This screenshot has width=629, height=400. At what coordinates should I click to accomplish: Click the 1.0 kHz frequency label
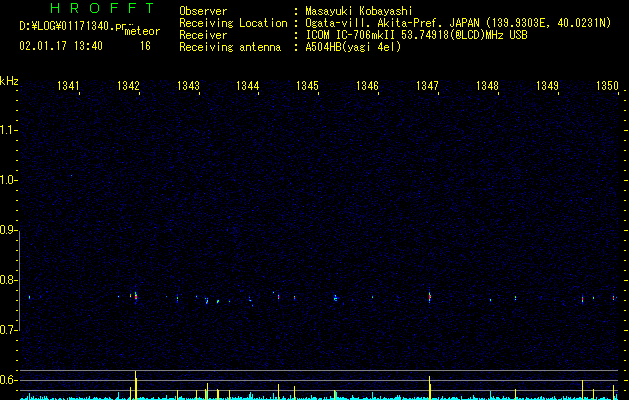9,180
